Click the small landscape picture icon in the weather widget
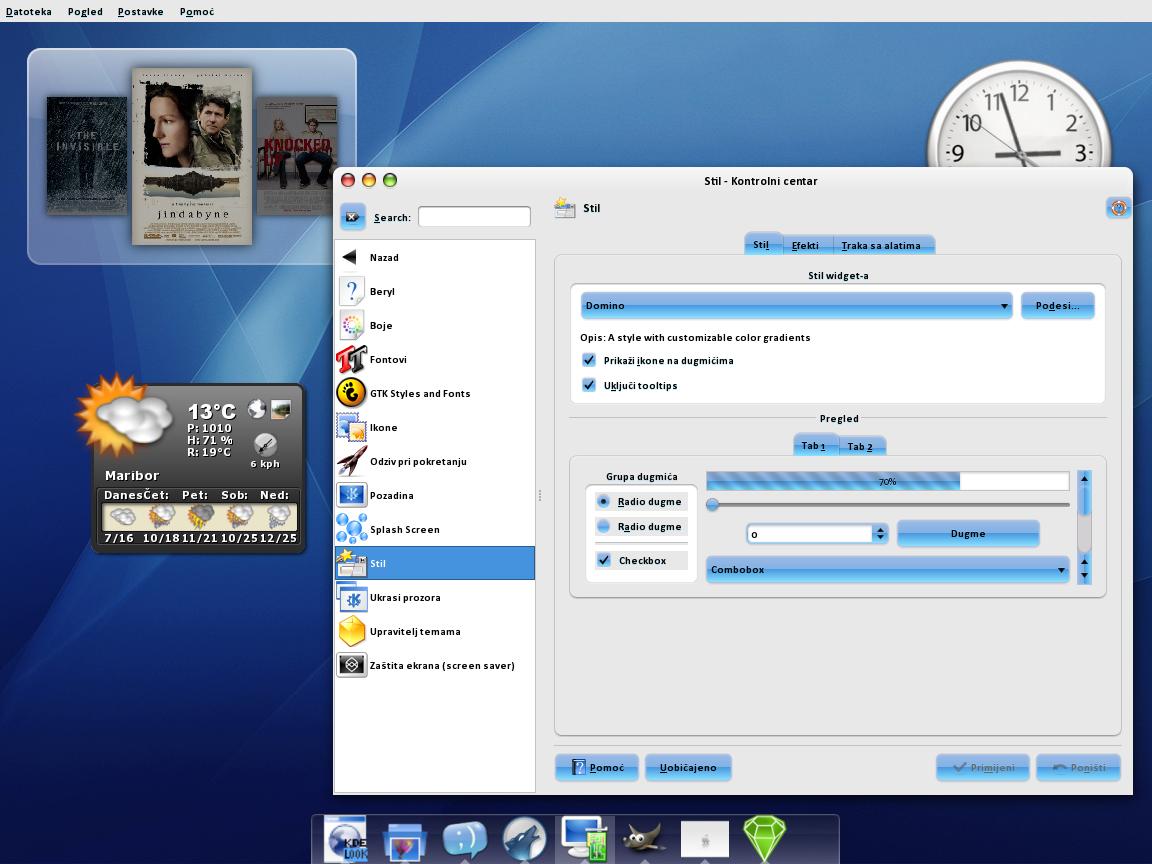Image resolution: width=1152 pixels, height=864 pixels. [281, 409]
